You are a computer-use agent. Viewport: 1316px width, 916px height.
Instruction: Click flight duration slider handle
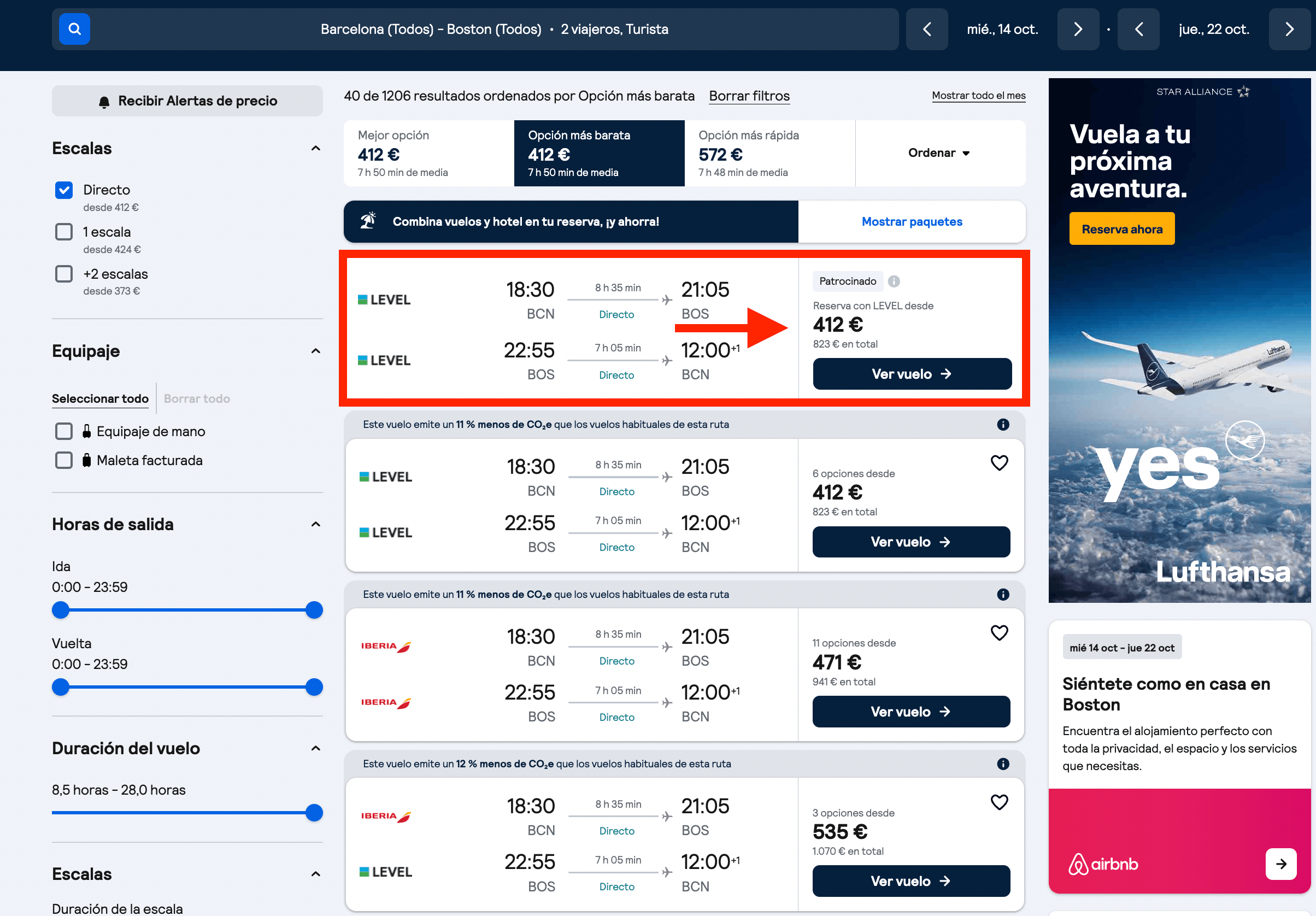pos(314,813)
